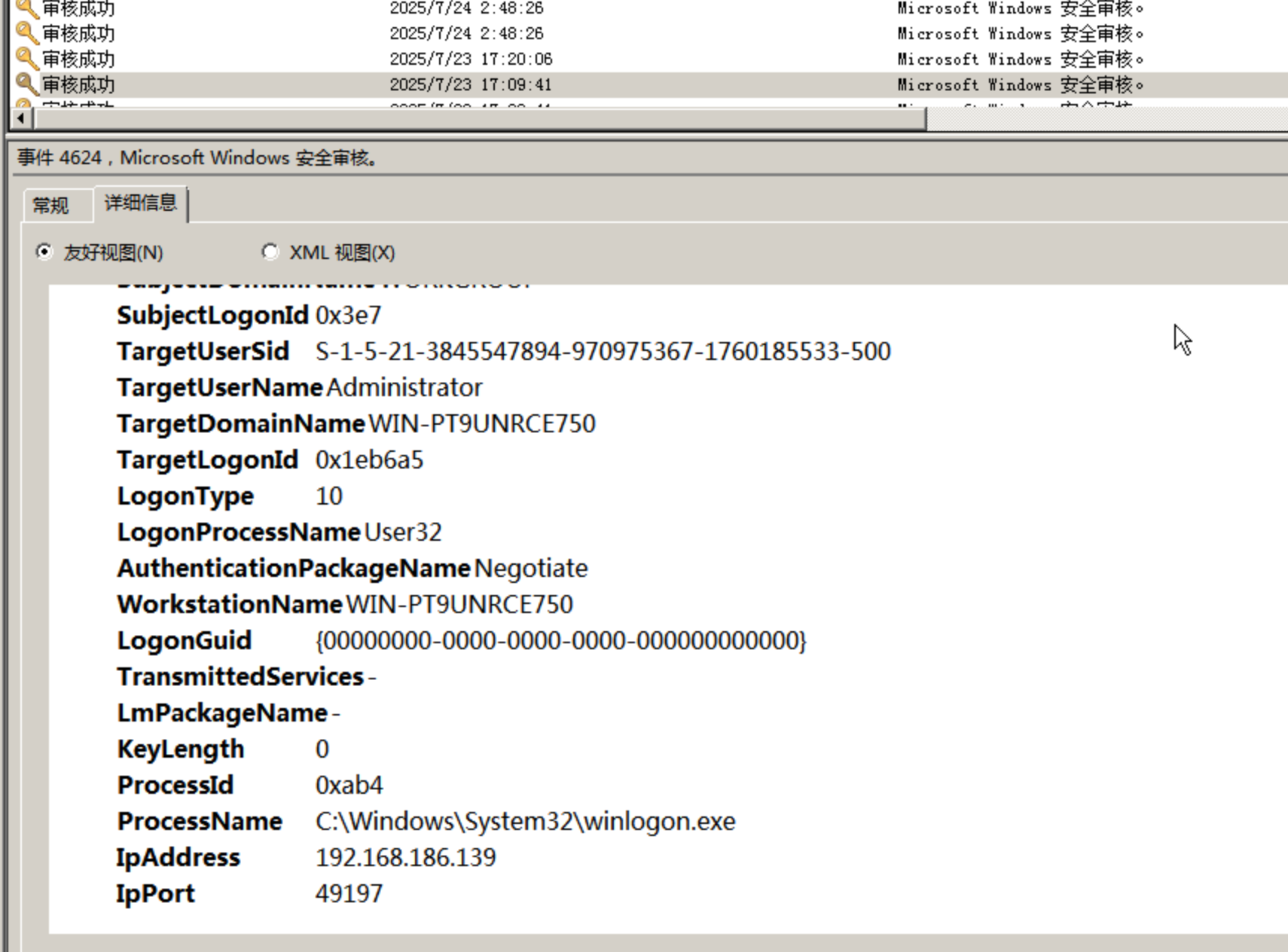Select the 友好视图(N) radio button
Viewport: 1288px width, 952px height.
point(44,252)
